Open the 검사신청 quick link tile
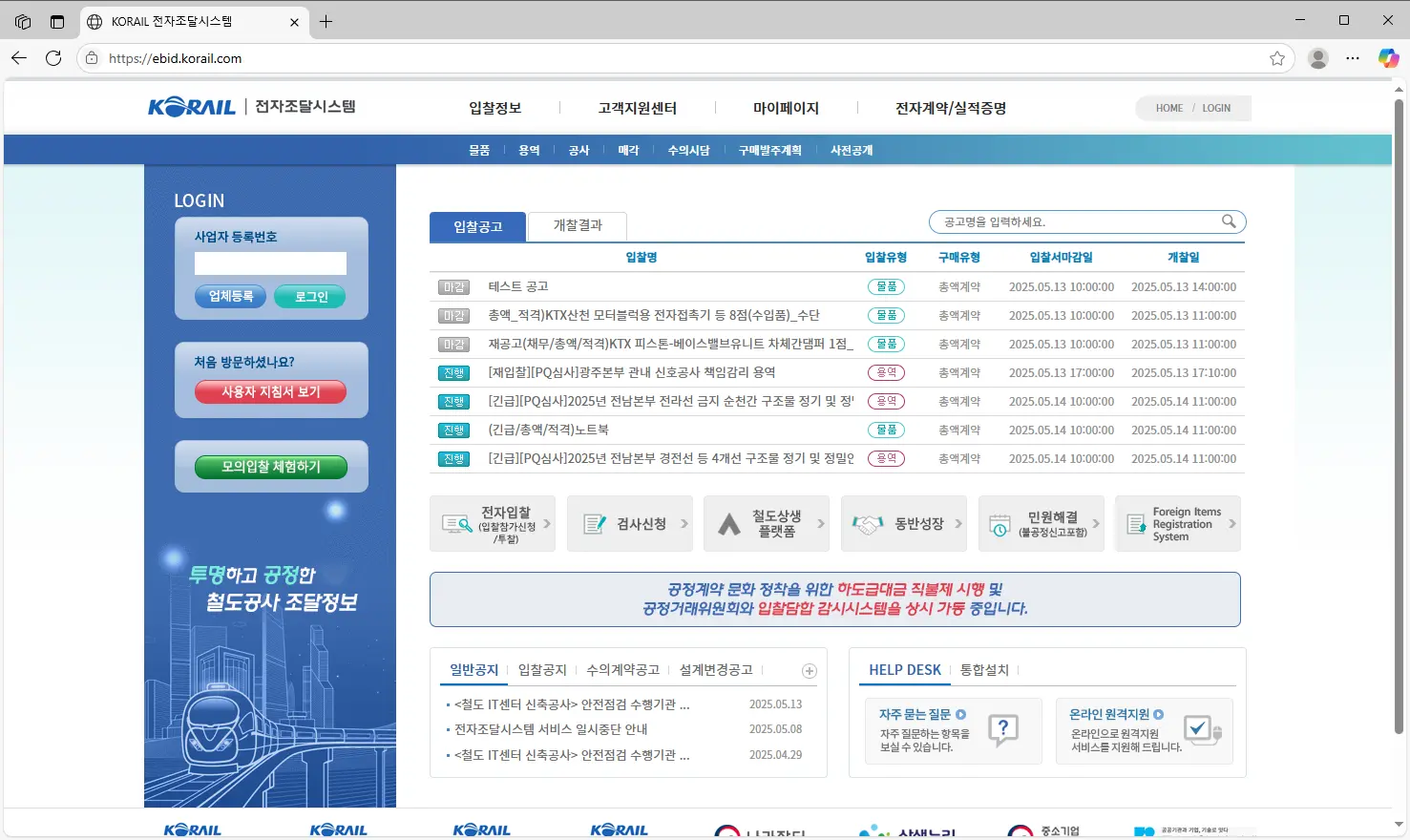Viewport: 1410px width, 840px height. click(x=630, y=523)
